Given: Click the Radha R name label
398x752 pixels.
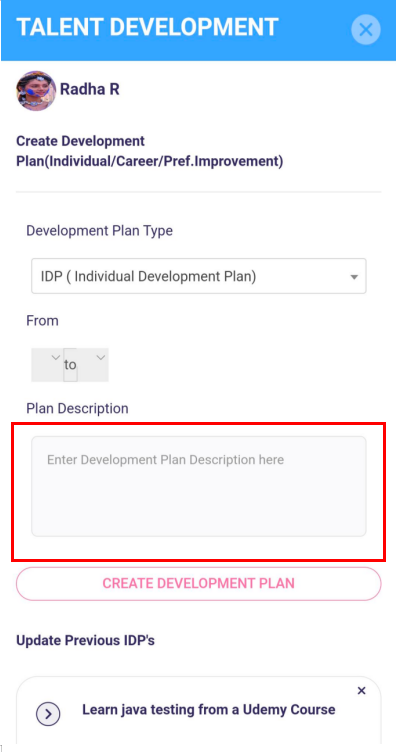Looking at the screenshot, I should pyautogui.click(x=90, y=89).
